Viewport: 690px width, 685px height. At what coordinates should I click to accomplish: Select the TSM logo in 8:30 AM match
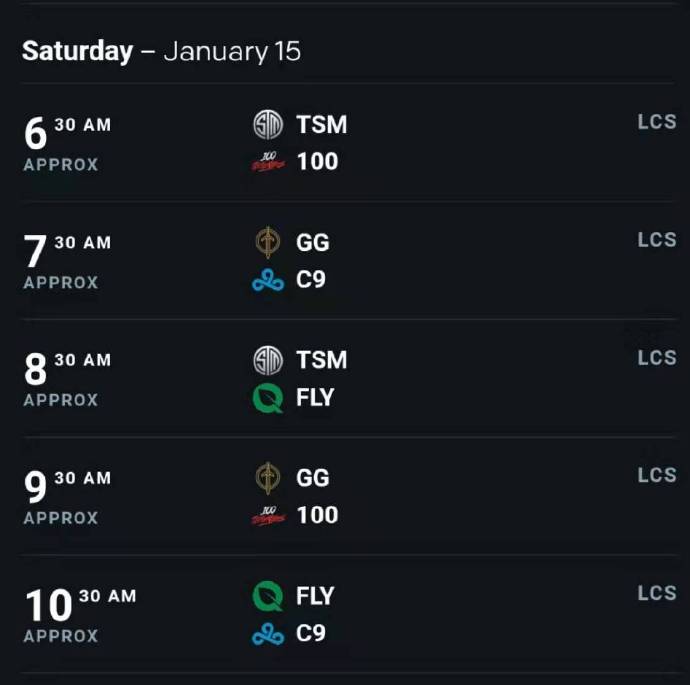pos(268,360)
